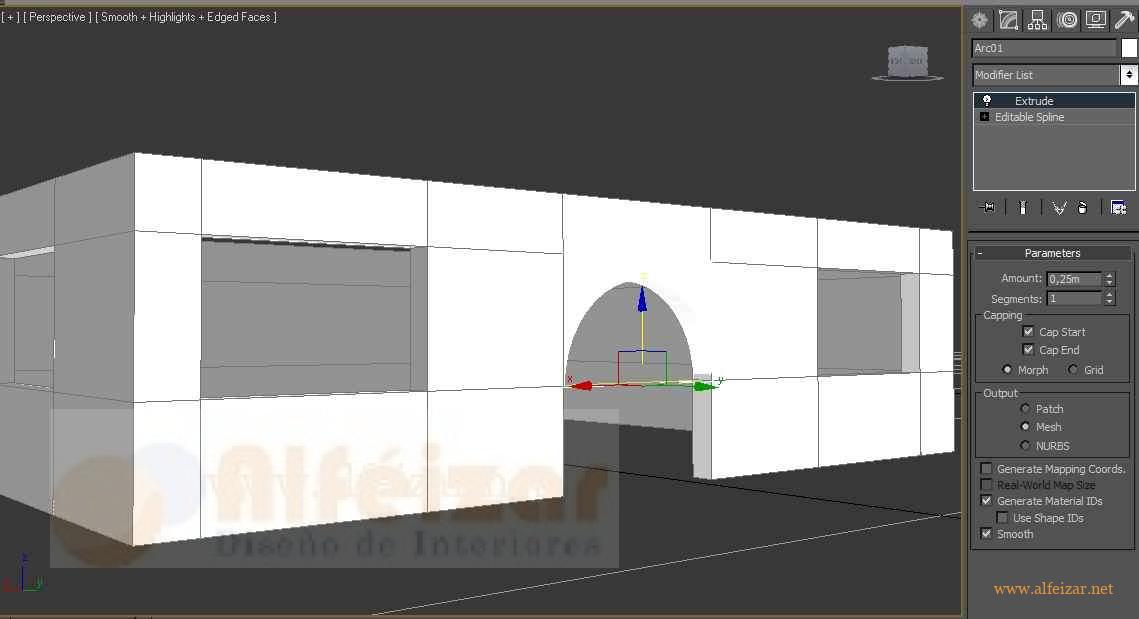Collapse the Parameters rollout

(x=980, y=252)
